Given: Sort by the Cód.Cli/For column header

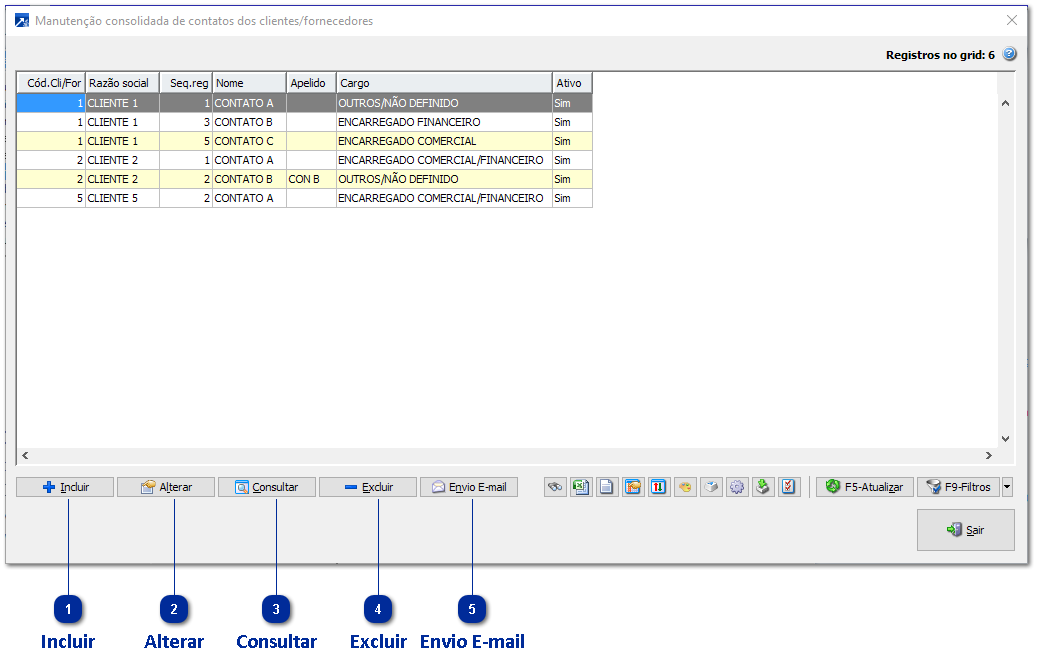Looking at the screenshot, I should tap(51, 83).
